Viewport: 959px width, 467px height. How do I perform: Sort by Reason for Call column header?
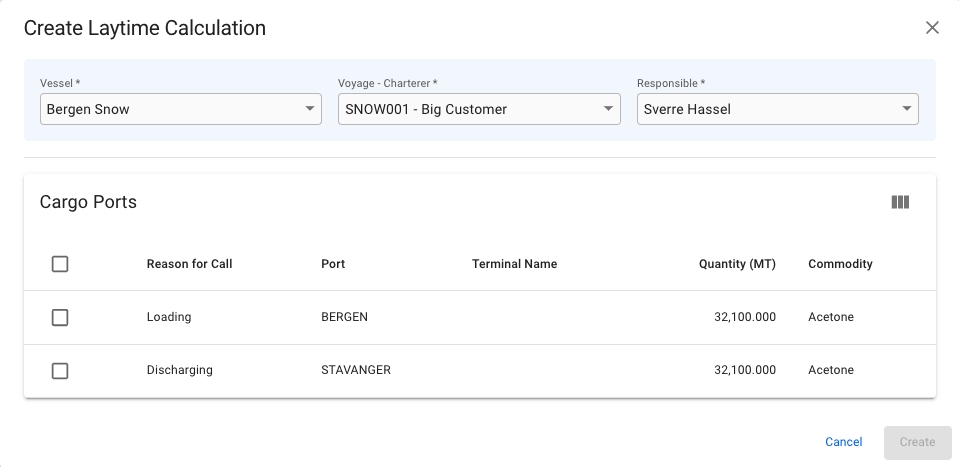(x=189, y=264)
